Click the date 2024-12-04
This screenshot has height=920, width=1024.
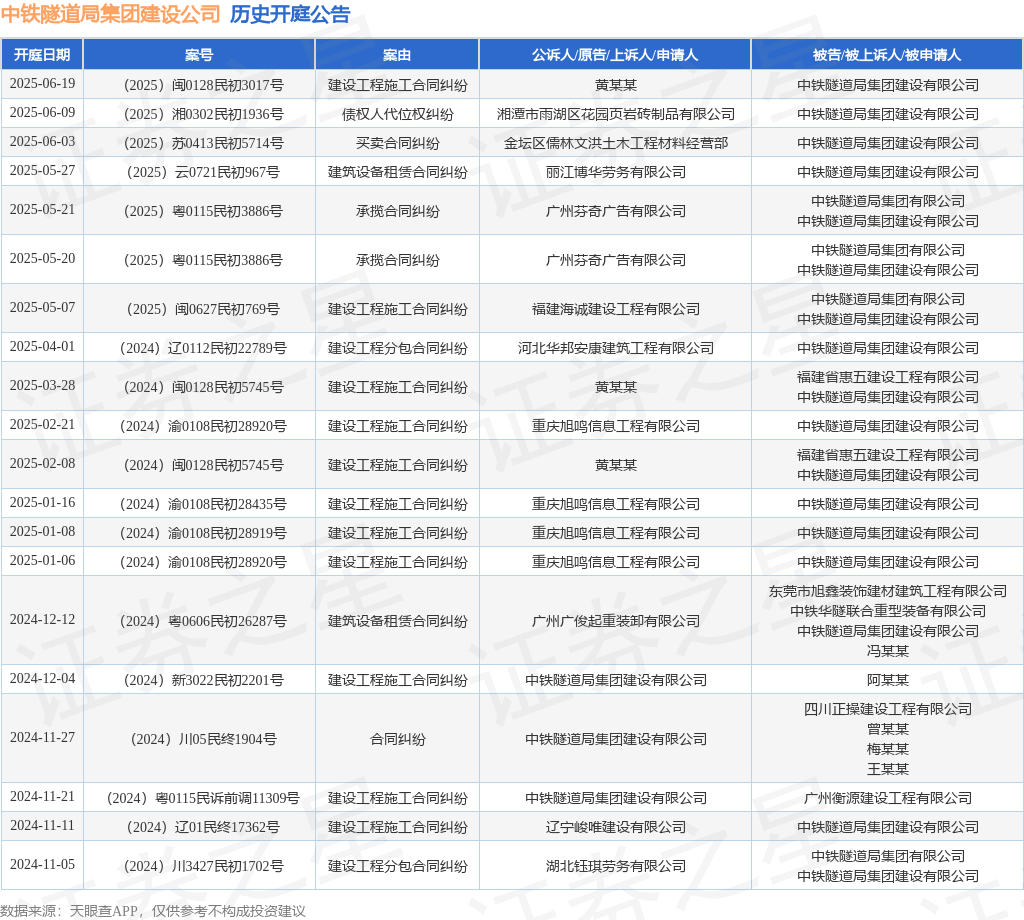pyautogui.click(x=42, y=679)
